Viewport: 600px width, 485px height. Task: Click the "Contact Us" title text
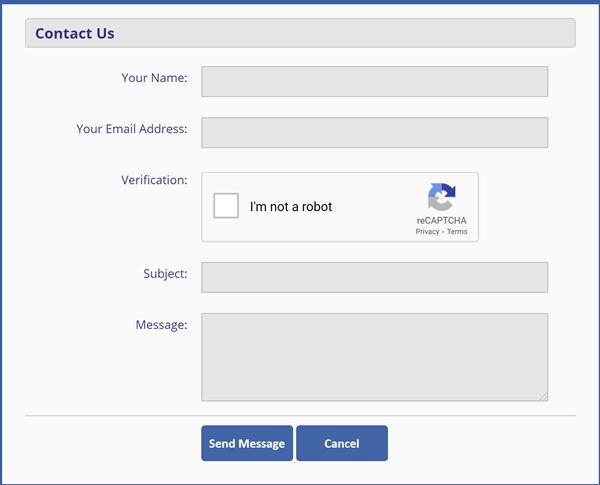coord(75,33)
